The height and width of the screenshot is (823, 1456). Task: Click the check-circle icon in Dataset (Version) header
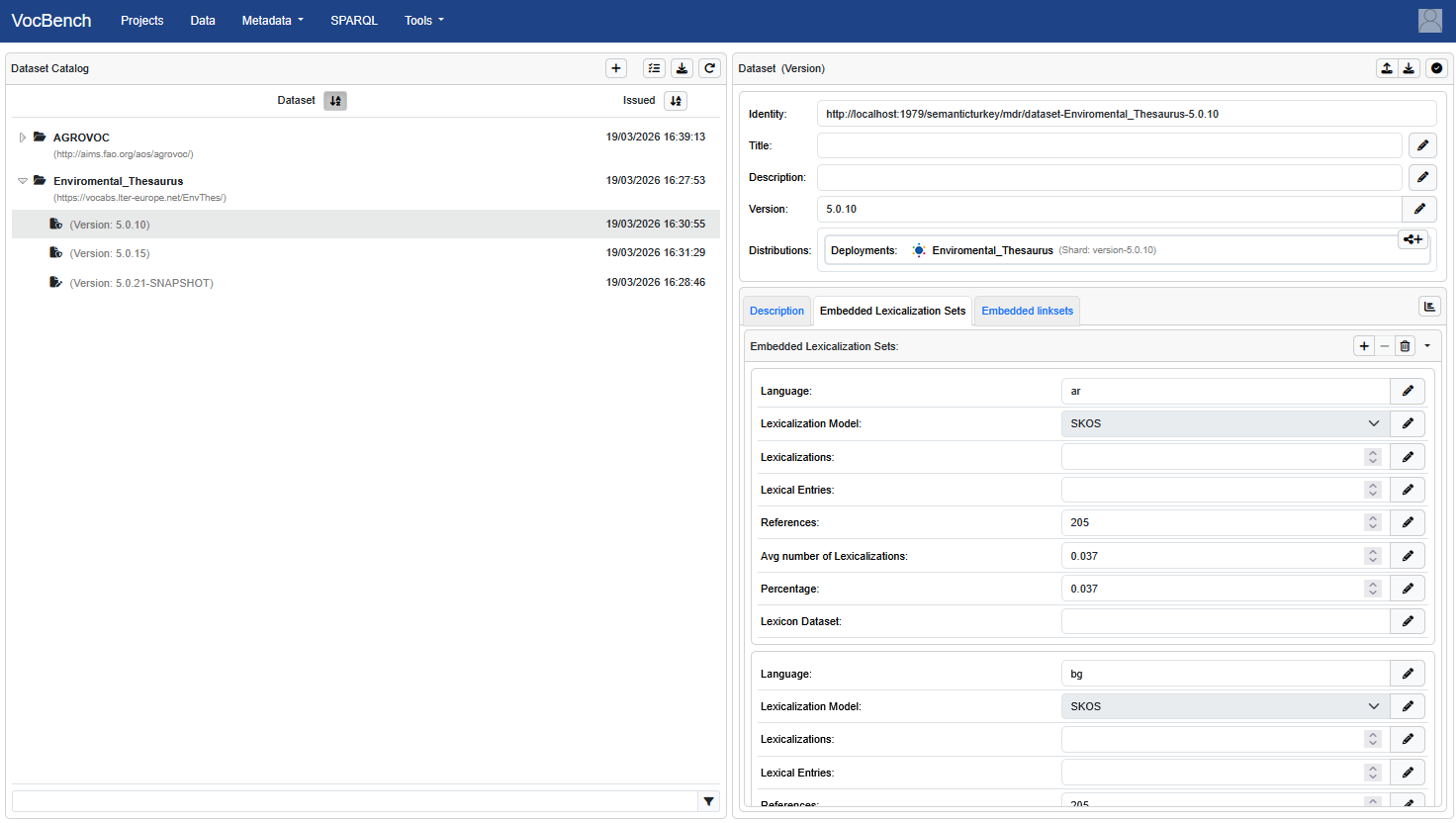(1437, 68)
